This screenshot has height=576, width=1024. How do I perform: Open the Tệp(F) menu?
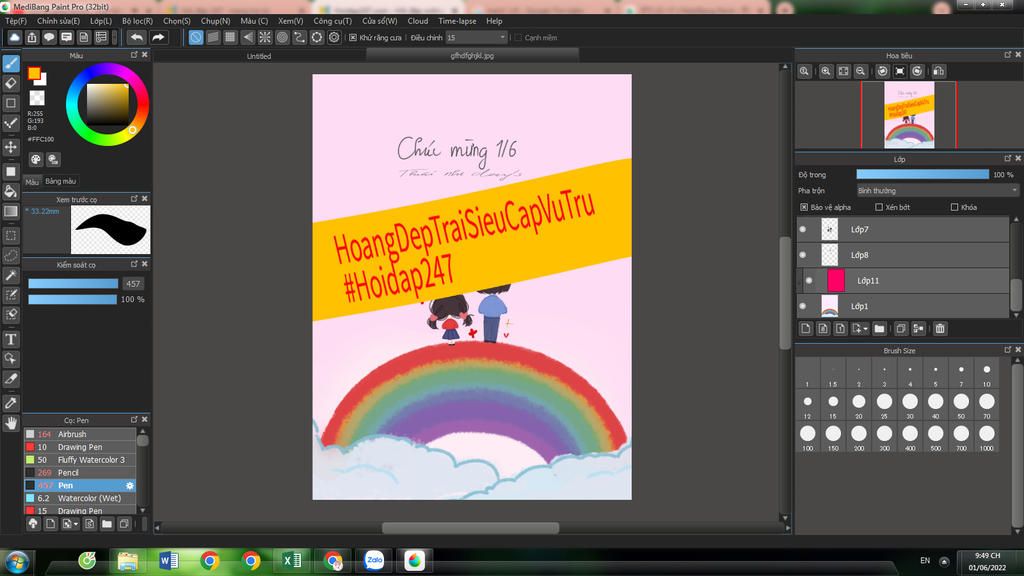coord(16,21)
